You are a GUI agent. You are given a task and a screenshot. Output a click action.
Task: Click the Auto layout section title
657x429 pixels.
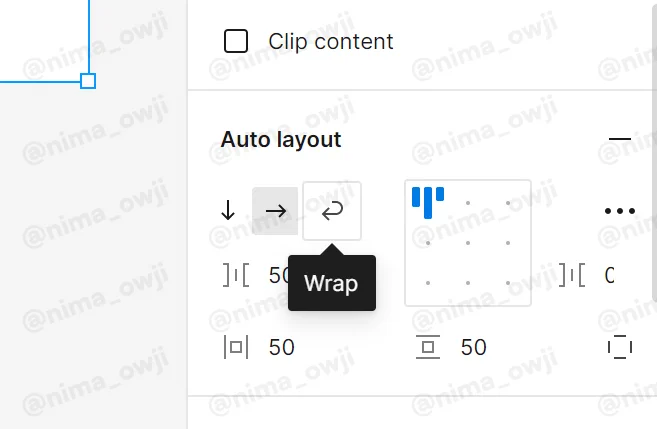tap(281, 140)
